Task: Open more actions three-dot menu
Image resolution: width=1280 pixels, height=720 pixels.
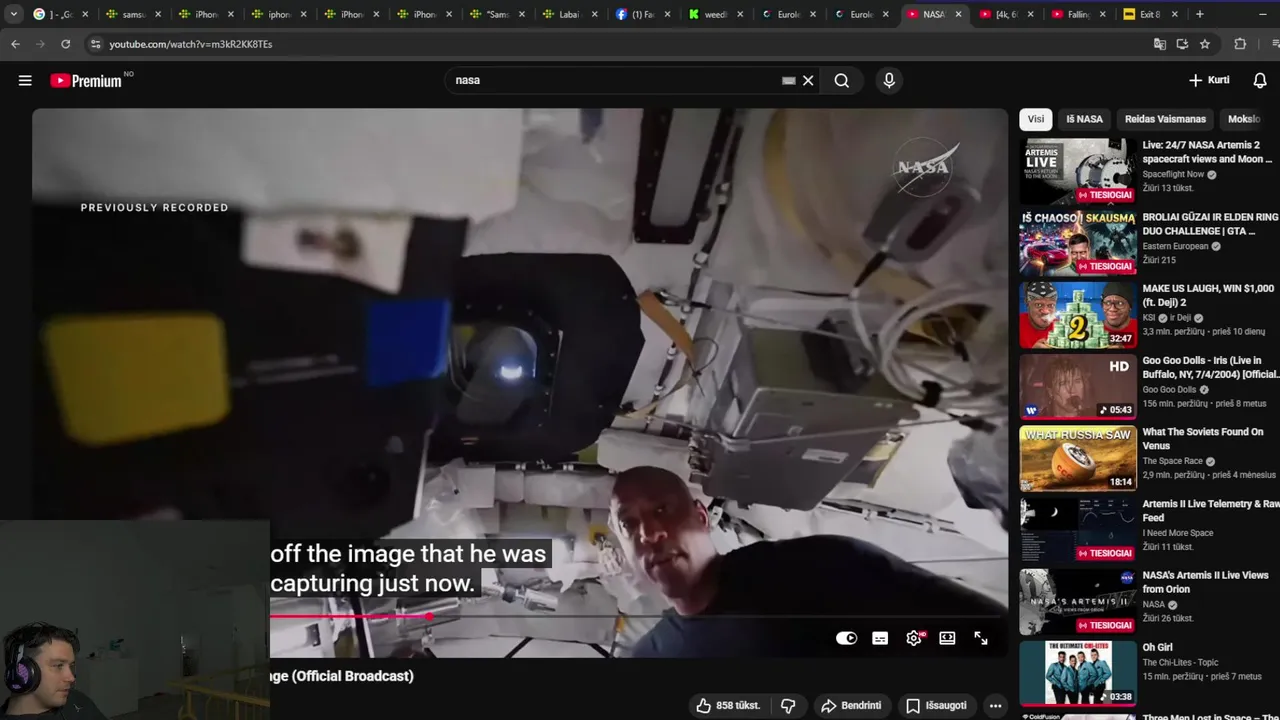Action: point(995,706)
